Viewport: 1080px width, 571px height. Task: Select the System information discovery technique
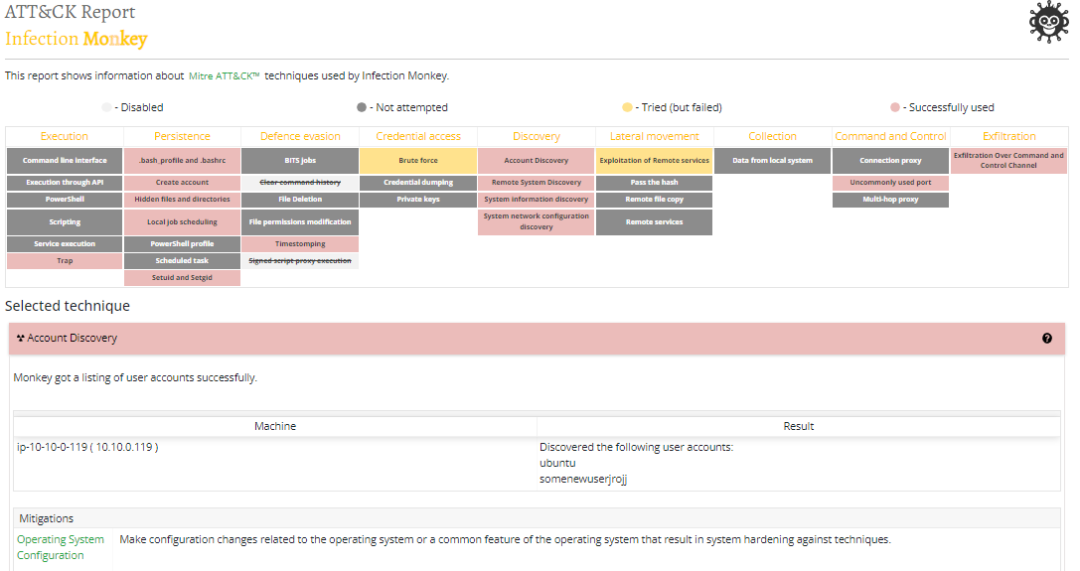click(x=536, y=199)
